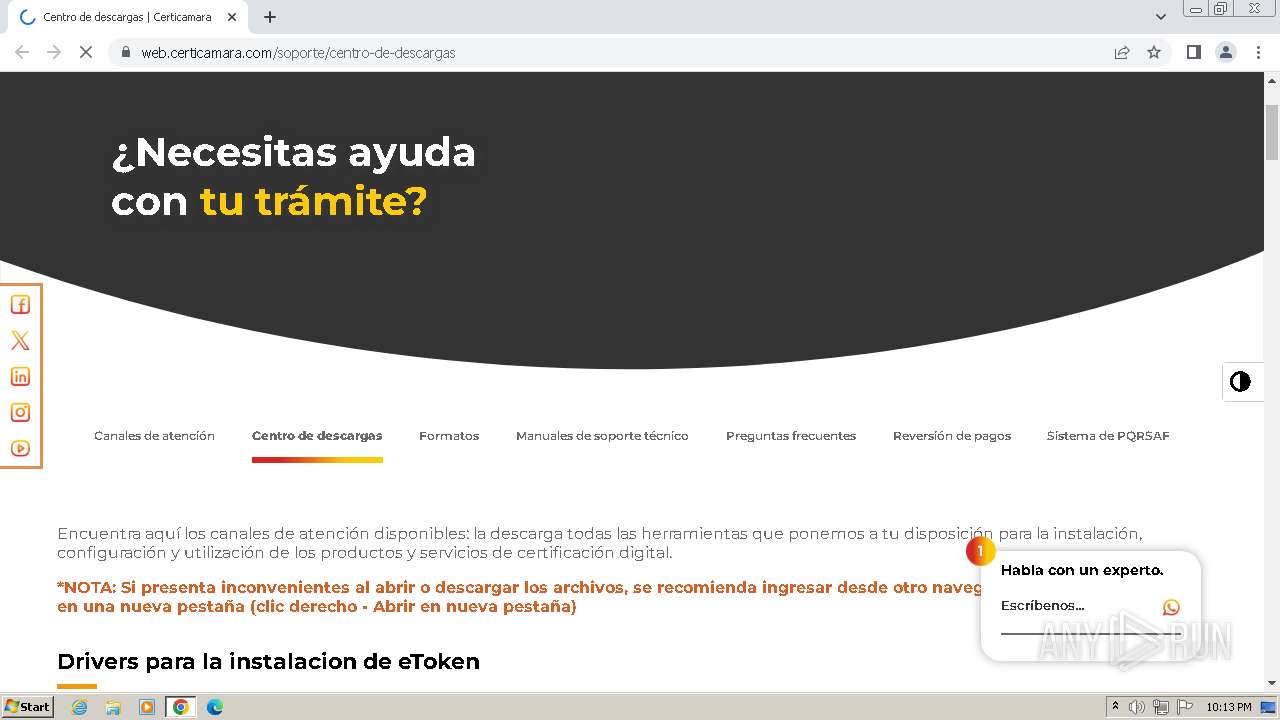Select the Centro de descargas tab

click(317, 436)
